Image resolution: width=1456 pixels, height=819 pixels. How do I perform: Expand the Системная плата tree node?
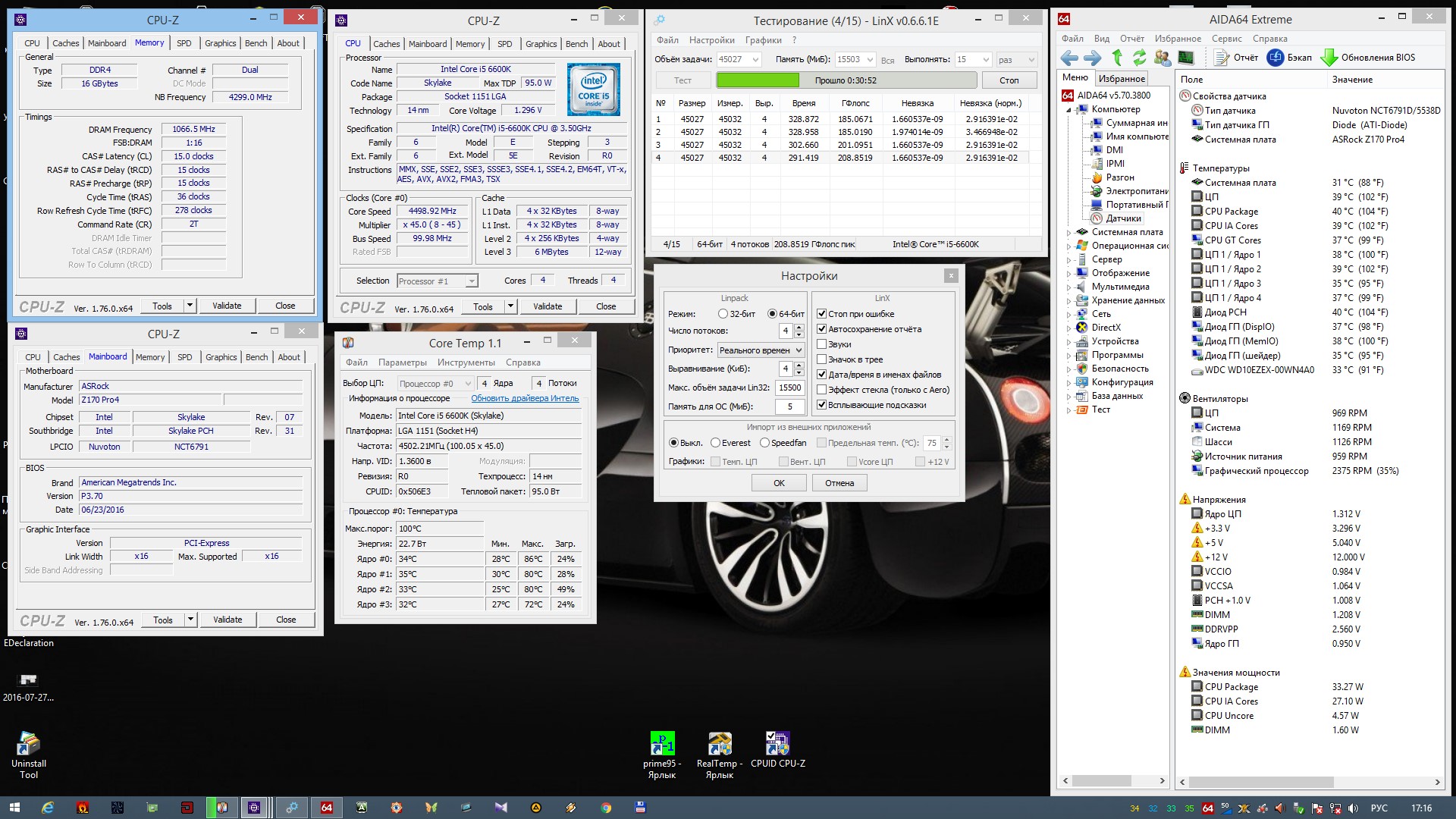pyautogui.click(x=1068, y=233)
